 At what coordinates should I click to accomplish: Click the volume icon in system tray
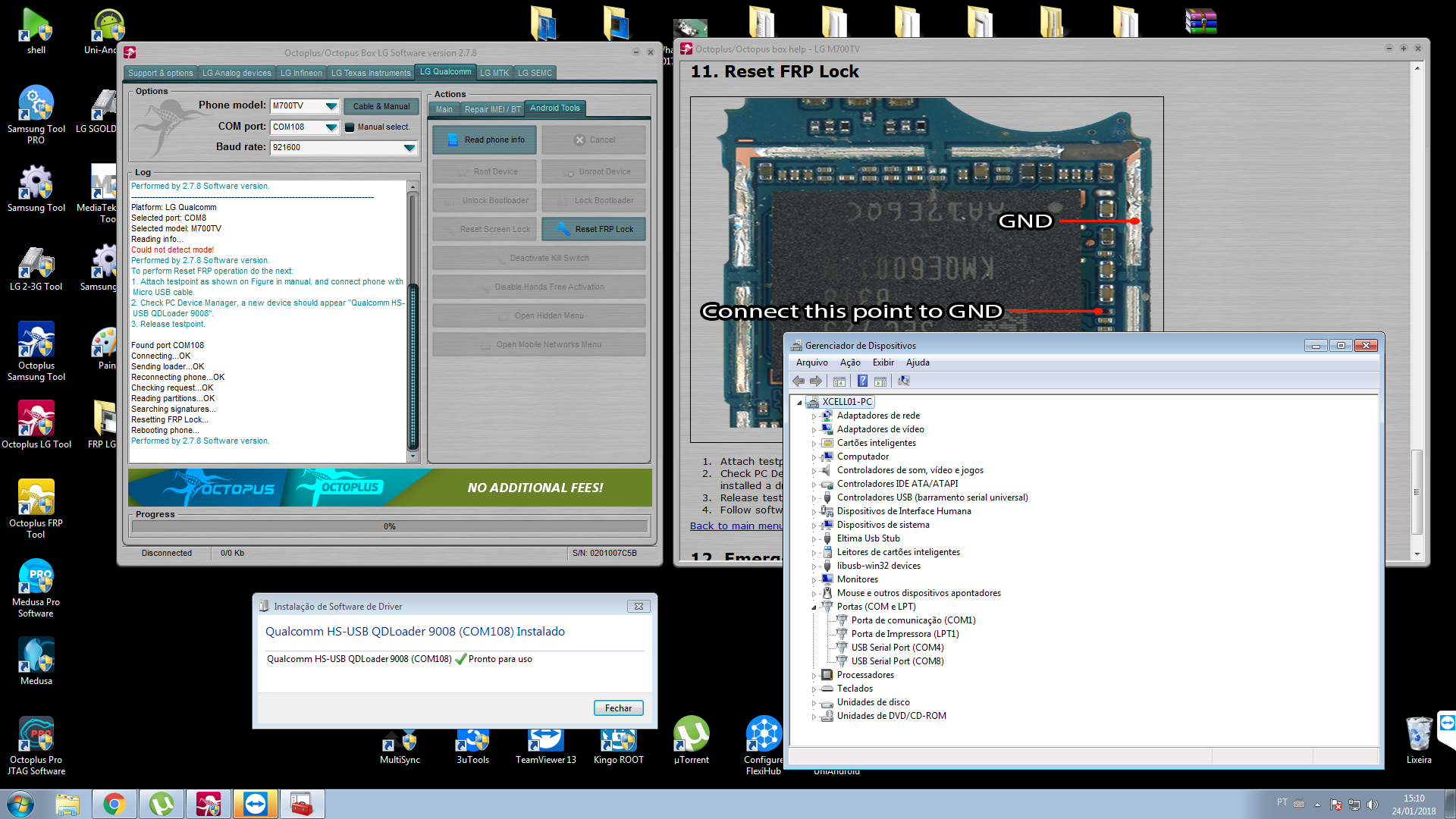pyautogui.click(x=1372, y=805)
